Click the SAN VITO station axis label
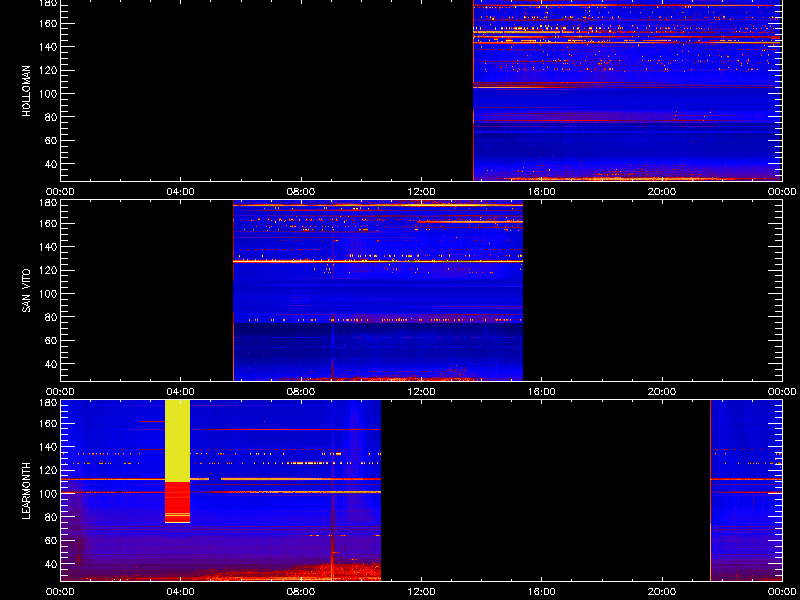Image resolution: width=800 pixels, height=600 pixels. tap(26, 291)
